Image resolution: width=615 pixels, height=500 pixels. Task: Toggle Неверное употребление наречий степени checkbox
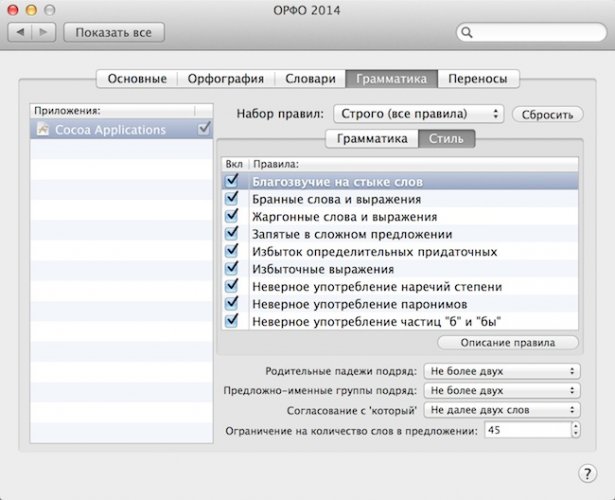click(232, 285)
